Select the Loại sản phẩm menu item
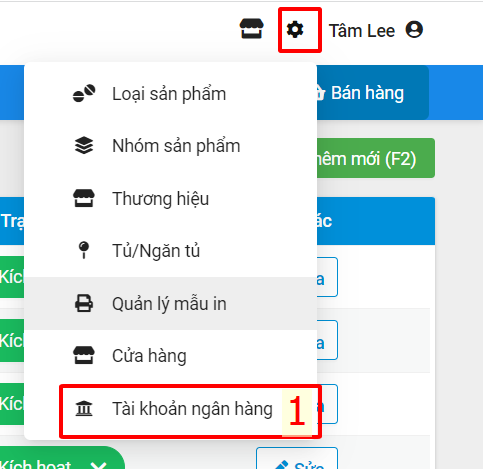Image resolution: width=483 pixels, height=469 pixels. [170, 93]
